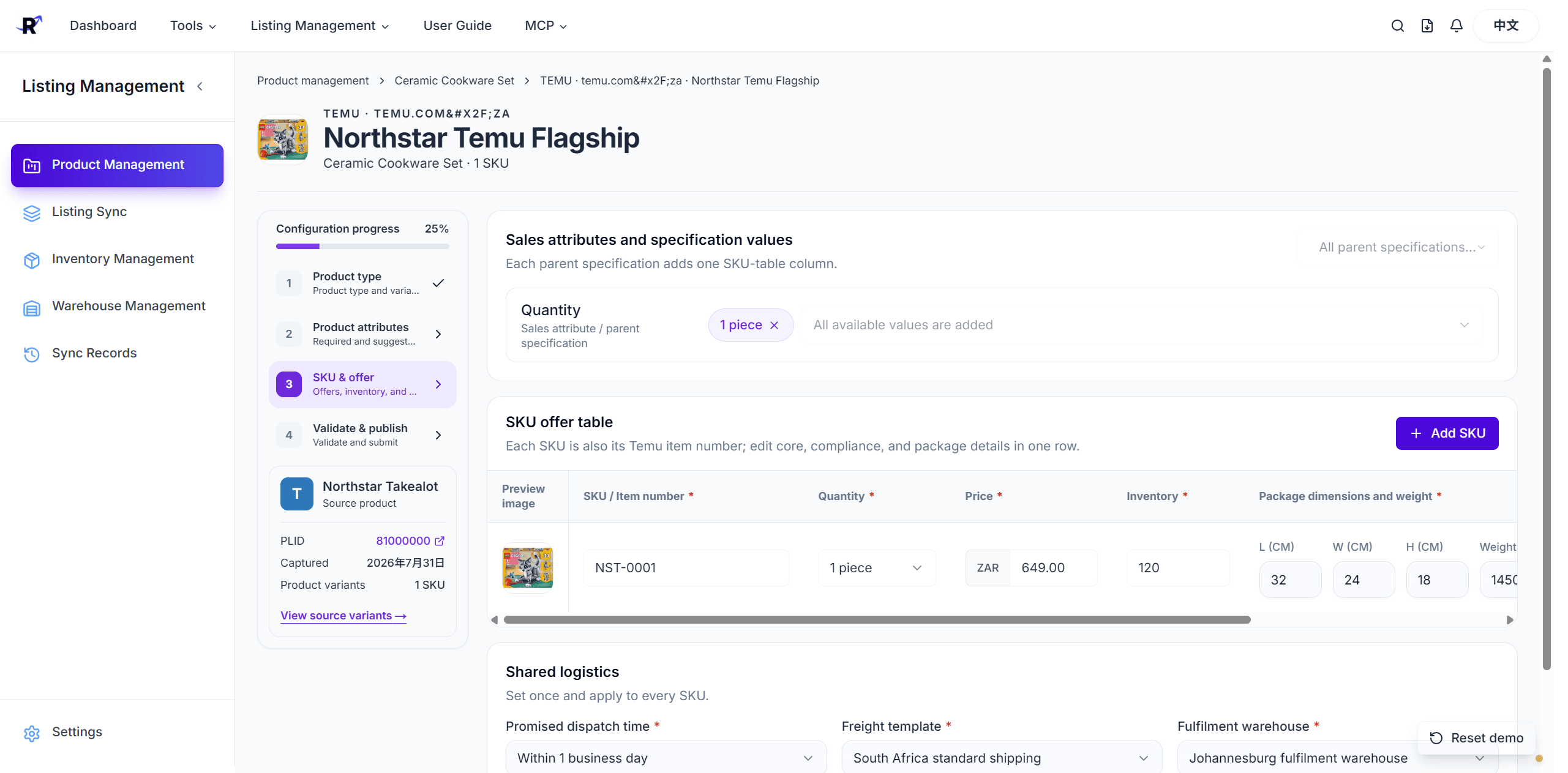Click the Weight field showing 1450
This screenshot has height=773, width=1568.
(x=1498, y=580)
